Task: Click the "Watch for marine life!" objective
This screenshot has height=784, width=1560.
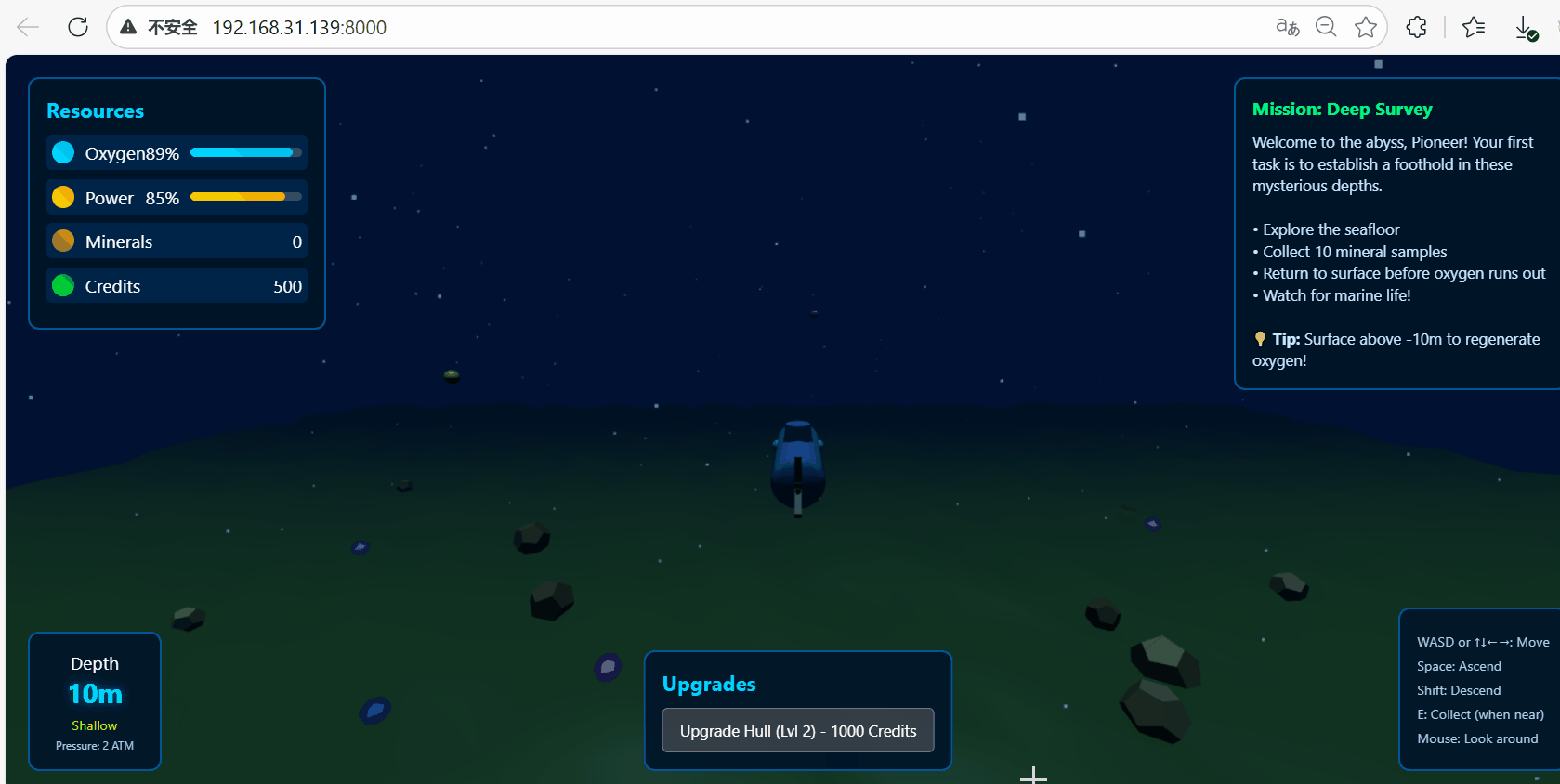Action: click(x=1337, y=295)
